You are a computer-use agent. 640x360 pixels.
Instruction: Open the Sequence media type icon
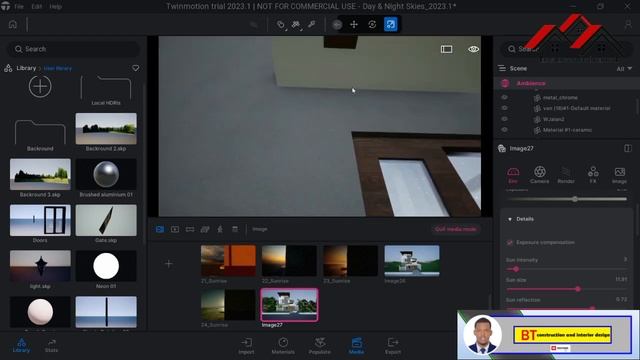(220, 229)
